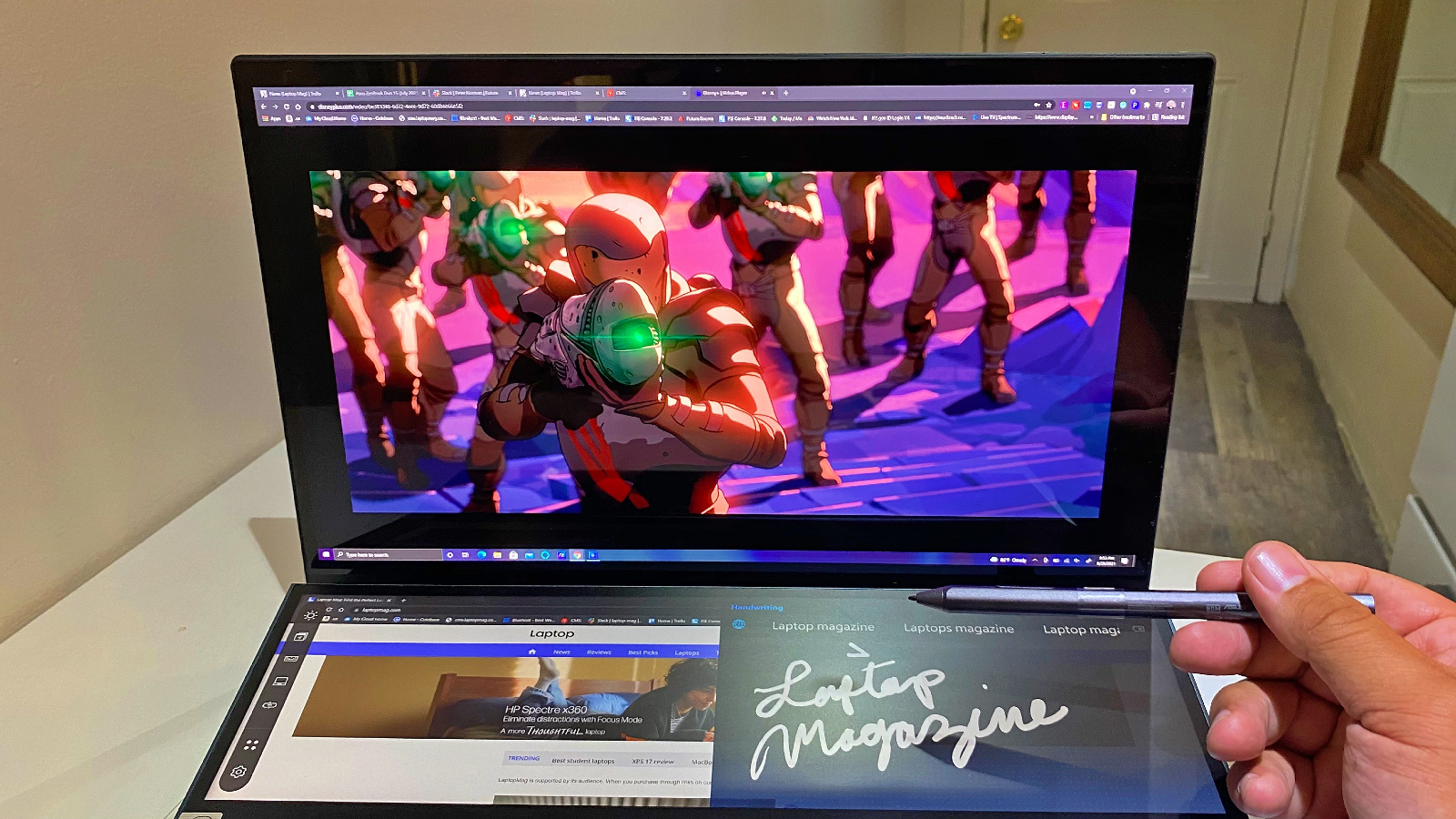Open NY.gov ID Login bookmark
Image resolution: width=1456 pixels, height=819 pixels.
886,117
